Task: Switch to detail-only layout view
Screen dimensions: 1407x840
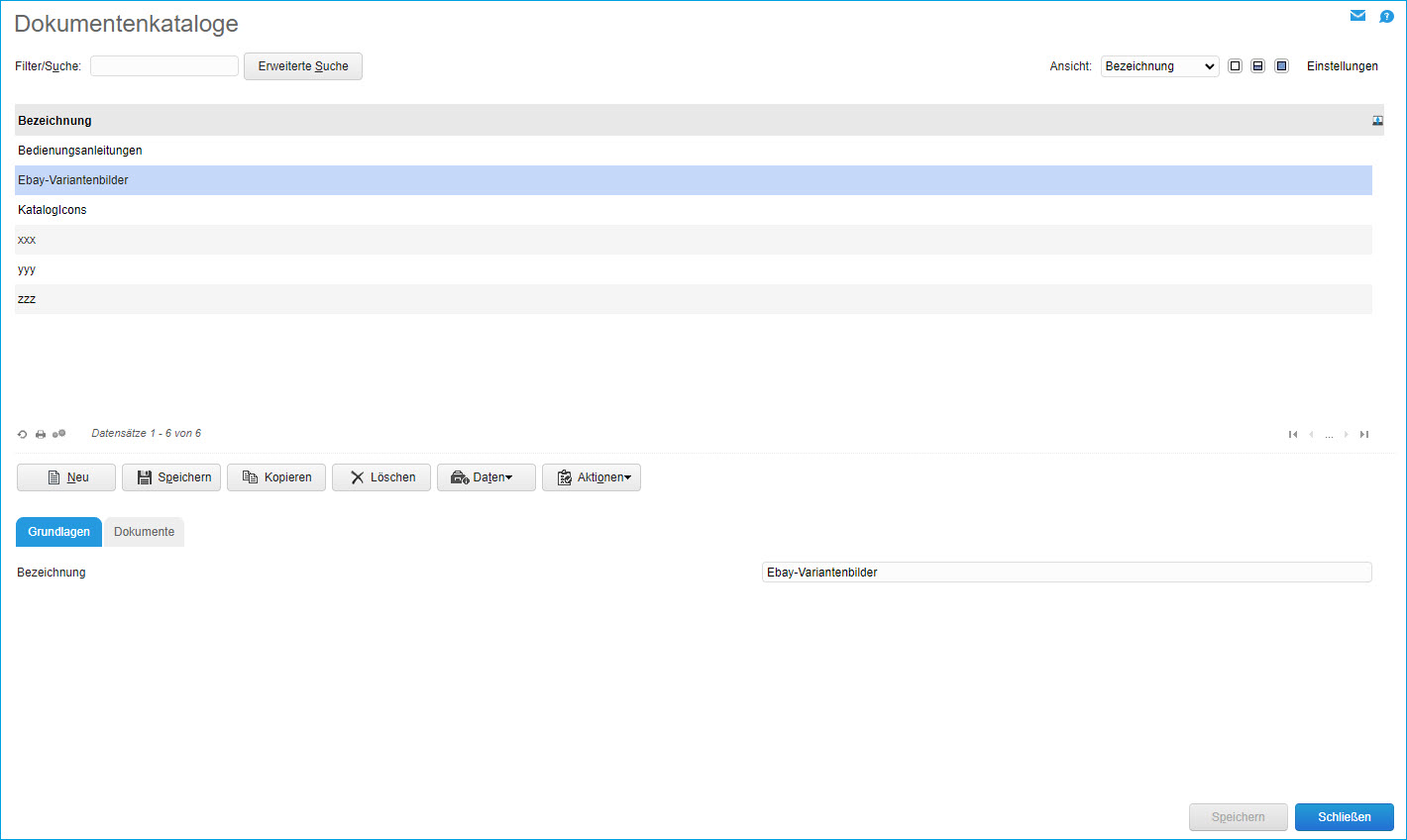Action: coord(1281,66)
